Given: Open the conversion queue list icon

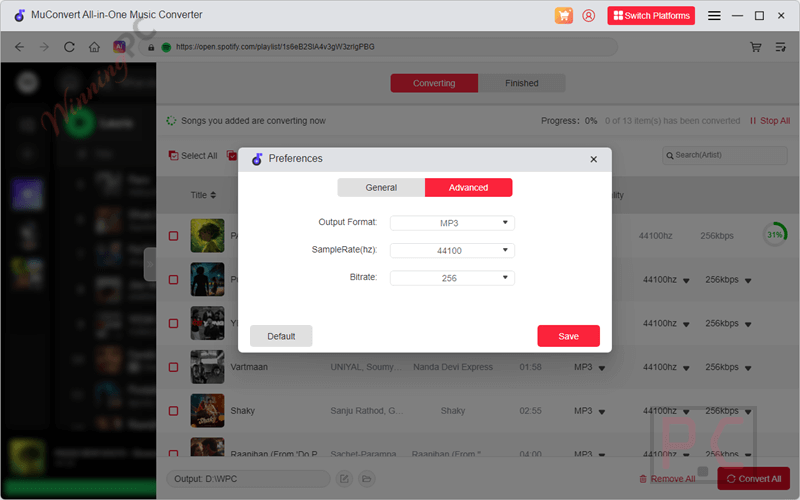Looking at the screenshot, I should pos(781,47).
